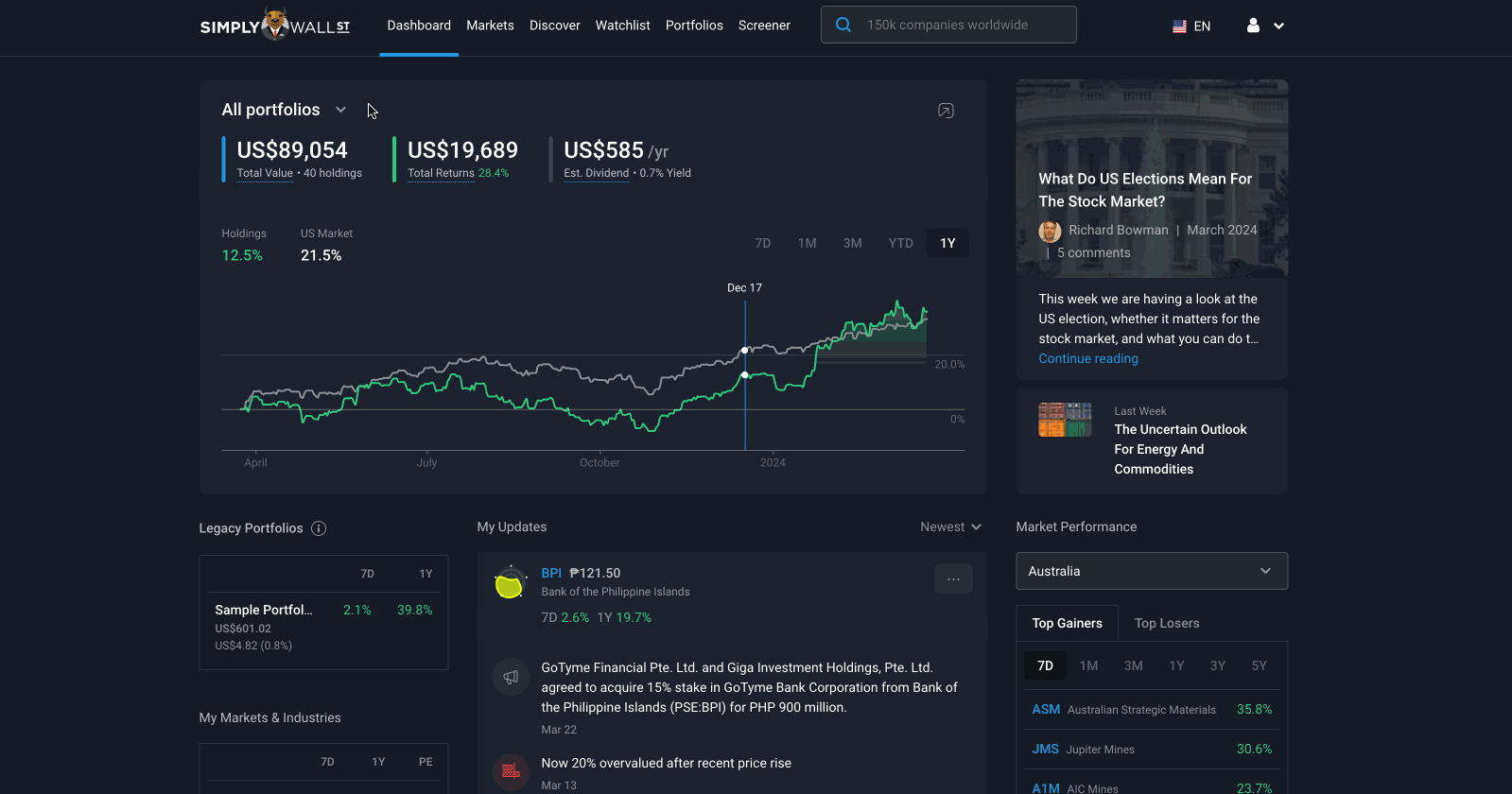Viewport: 1512px width, 794px height.
Task: Select the 7D chart range
Action: 763,243
